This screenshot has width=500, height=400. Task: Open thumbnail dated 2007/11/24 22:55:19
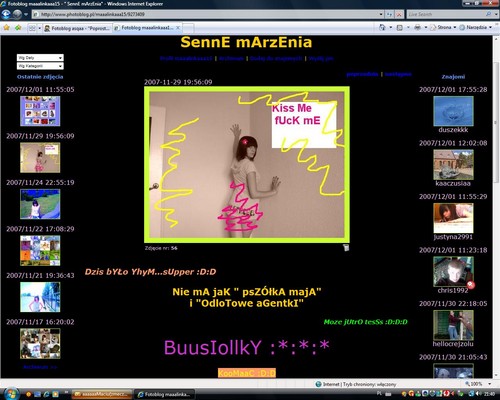pyautogui.click(x=40, y=204)
